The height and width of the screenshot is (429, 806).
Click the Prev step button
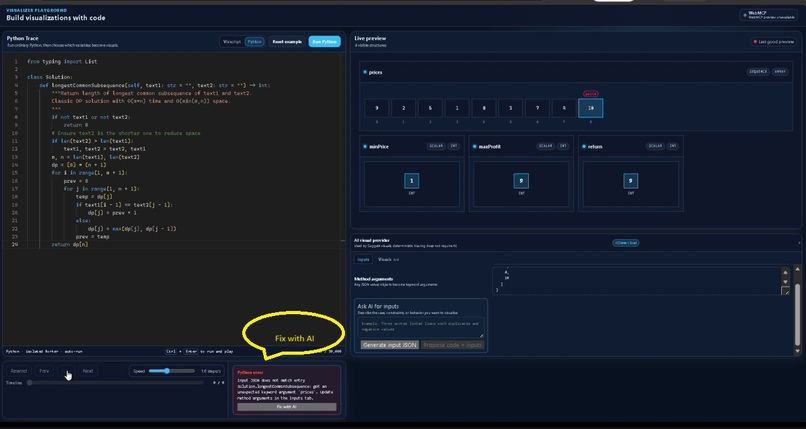tap(44, 371)
